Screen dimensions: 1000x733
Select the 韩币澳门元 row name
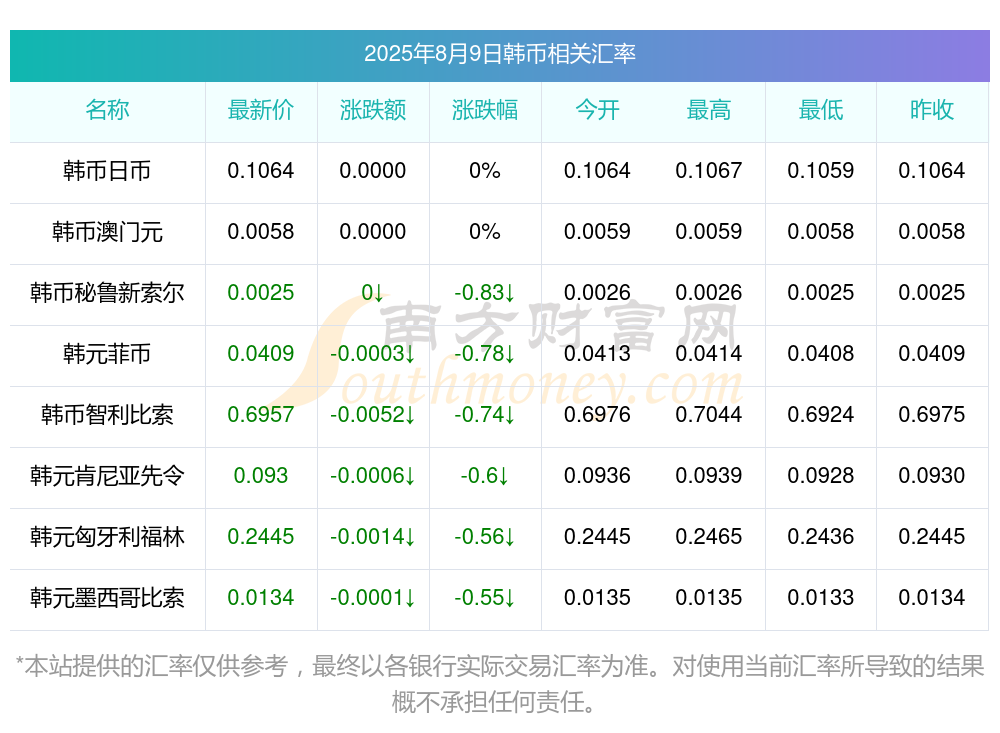coord(107,232)
